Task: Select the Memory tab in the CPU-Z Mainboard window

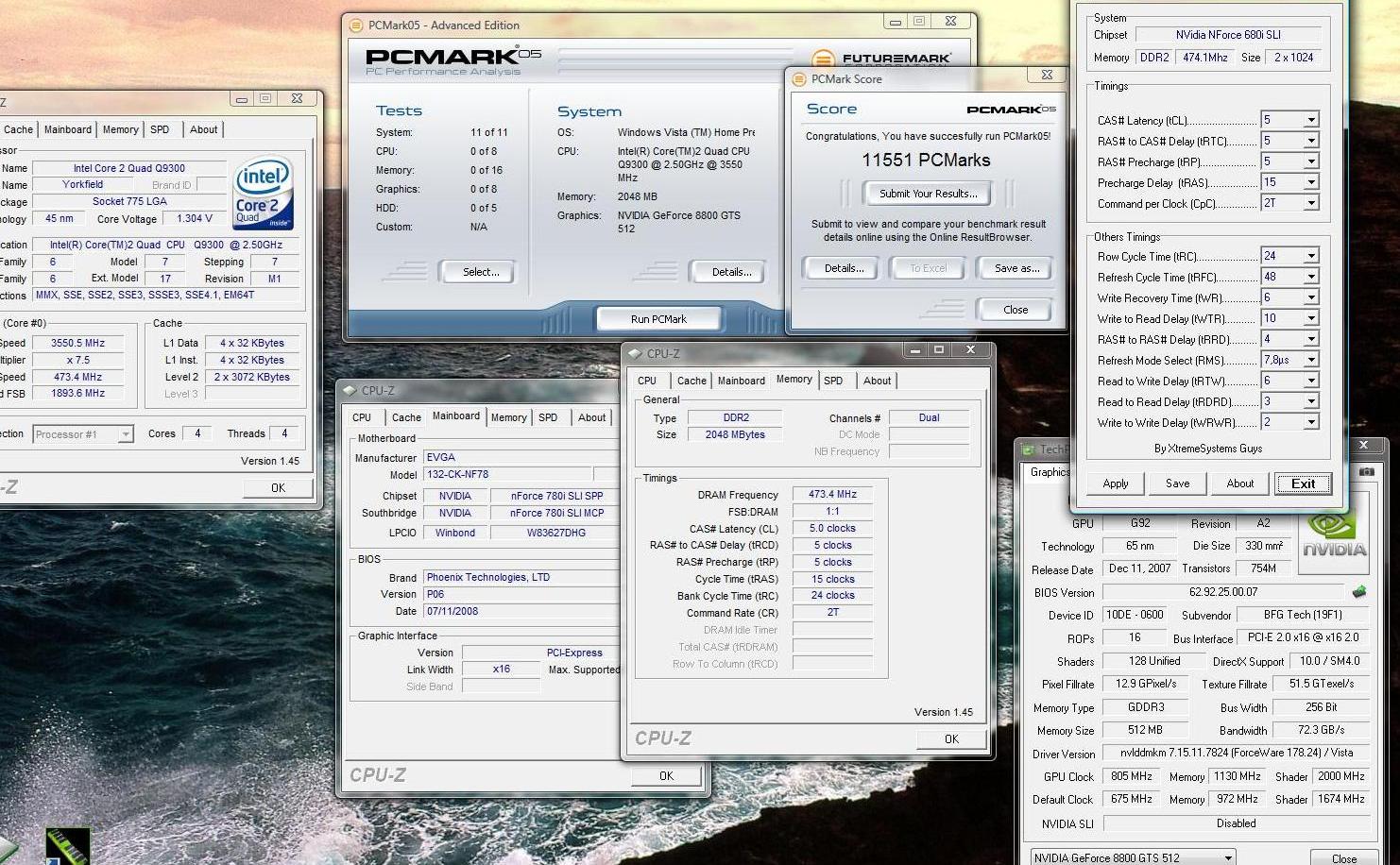Action: click(x=508, y=417)
